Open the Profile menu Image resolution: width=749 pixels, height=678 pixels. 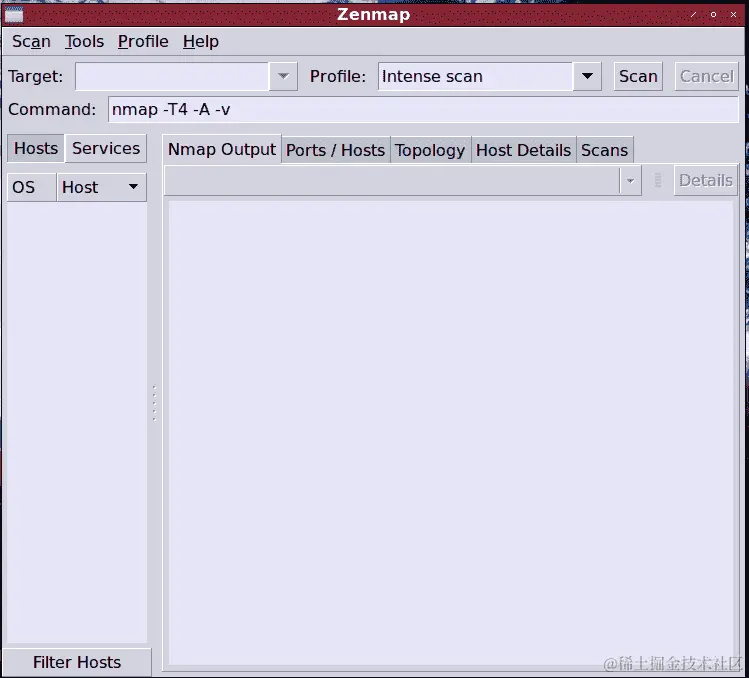click(x=143, y=42)
